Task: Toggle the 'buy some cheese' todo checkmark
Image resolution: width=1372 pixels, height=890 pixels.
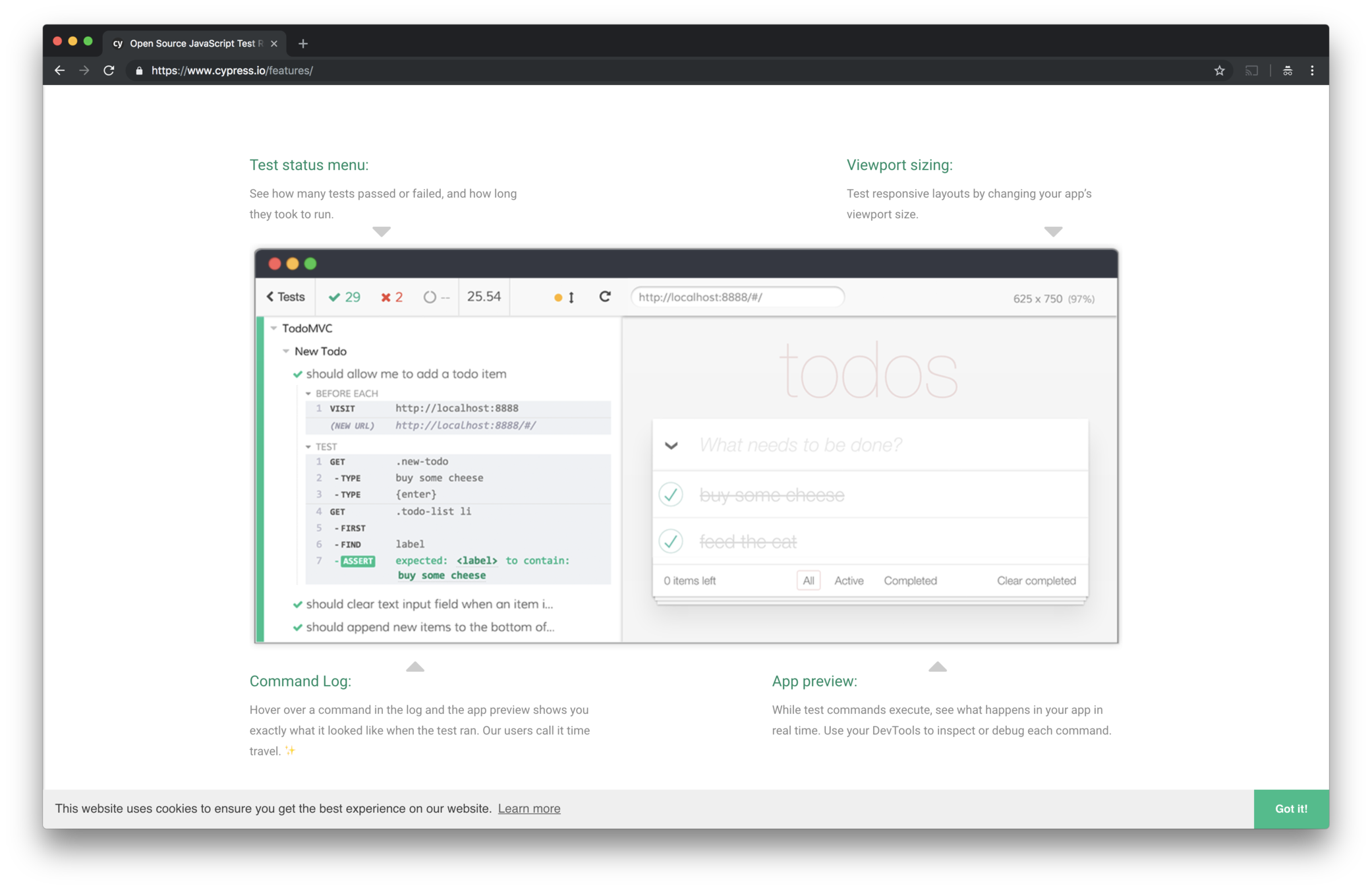Action: 671,494
